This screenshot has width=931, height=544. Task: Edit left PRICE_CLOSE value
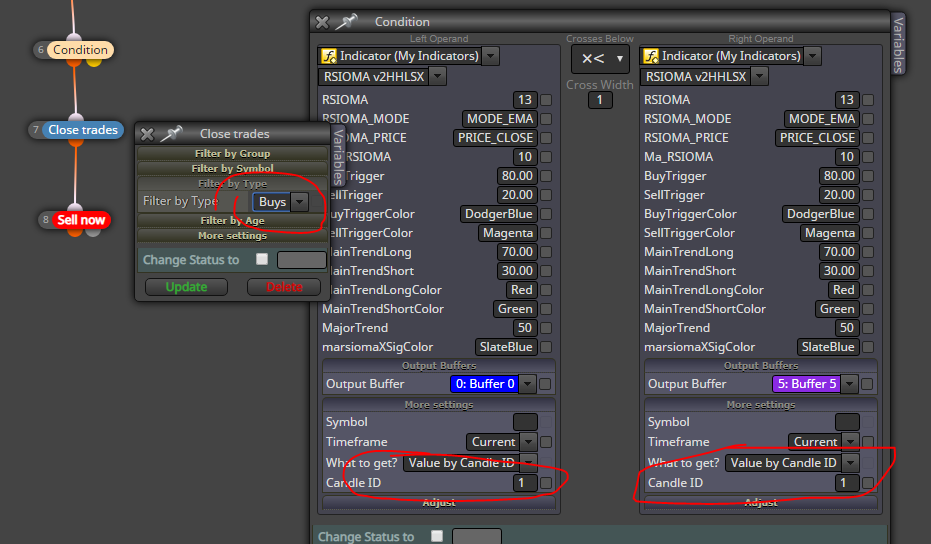coord(495,138)
